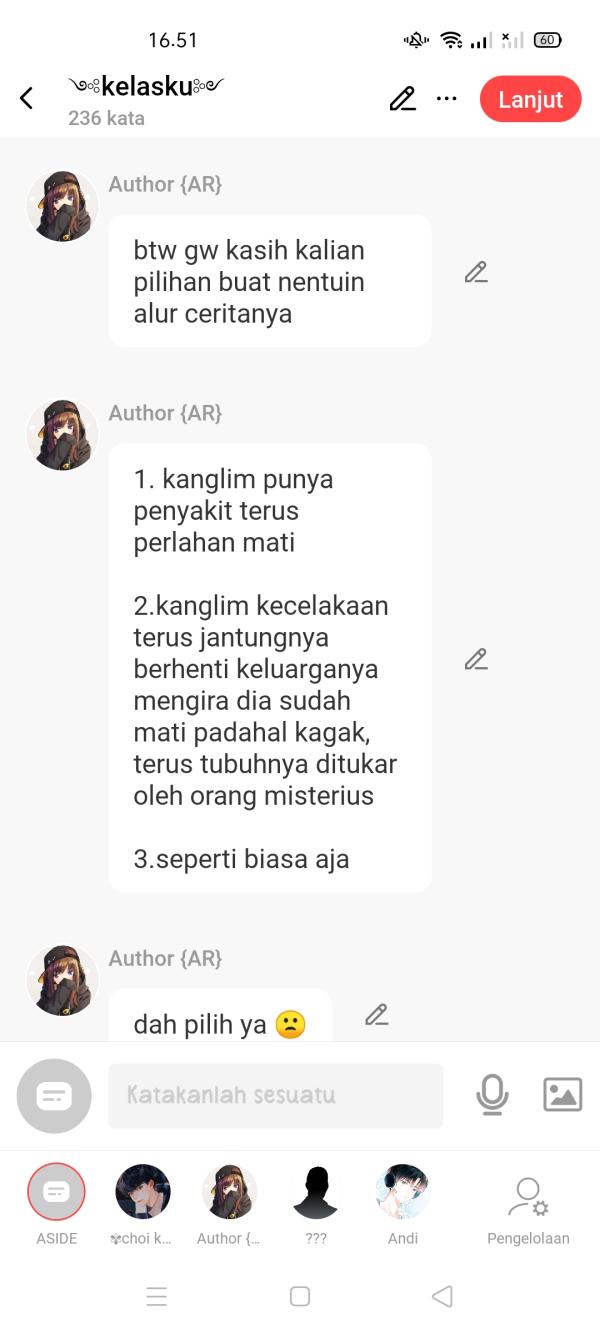Tap the red Lanjut button

530,99
